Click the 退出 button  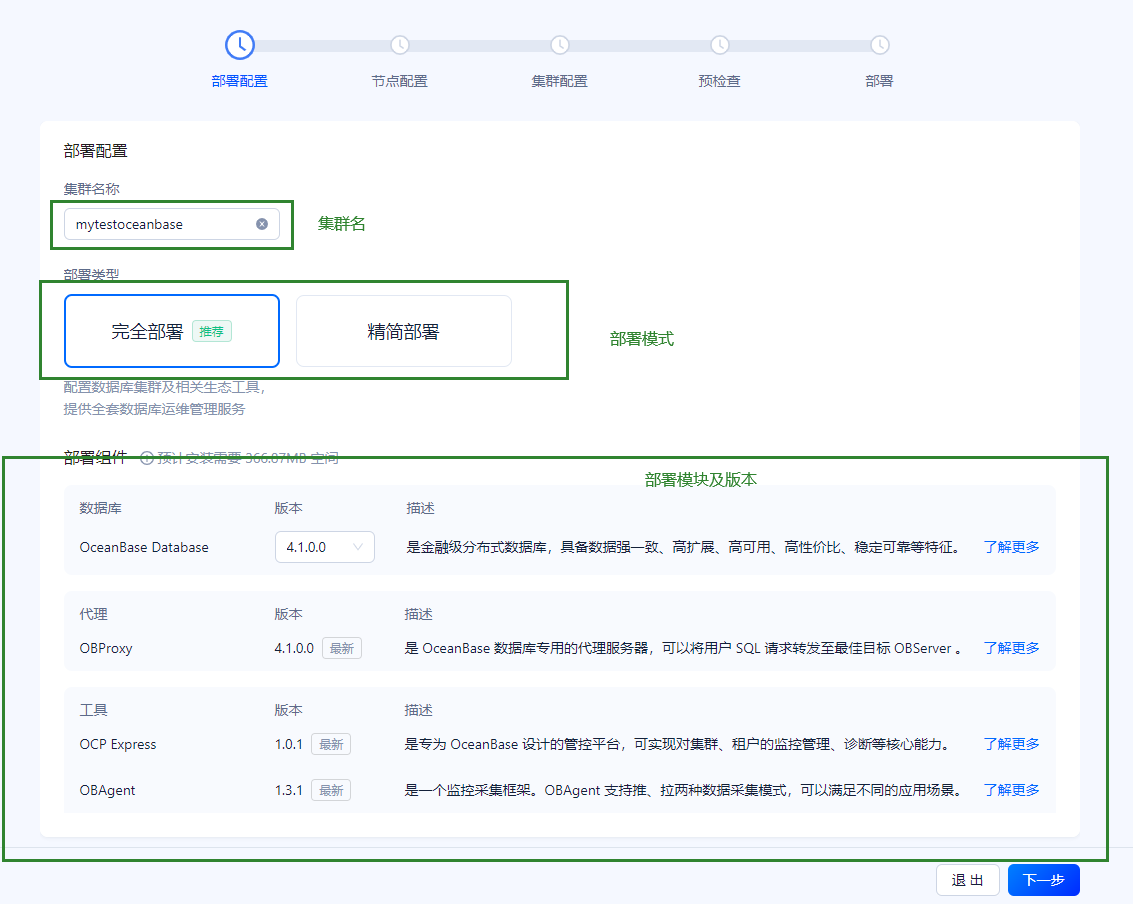pyautogui.click(x=968, y=879)
